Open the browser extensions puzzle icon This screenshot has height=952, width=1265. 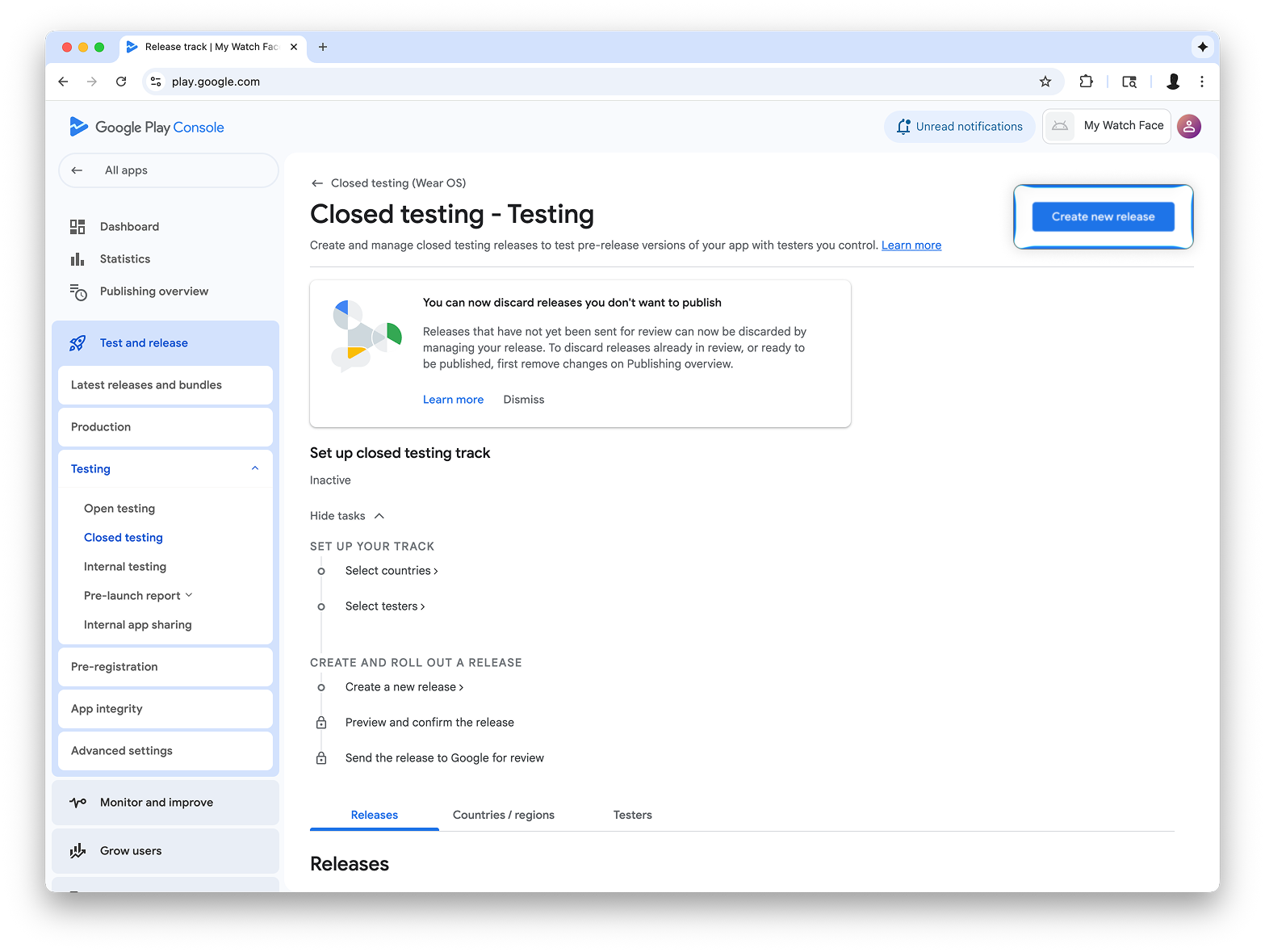click(x=1086, y=82)
